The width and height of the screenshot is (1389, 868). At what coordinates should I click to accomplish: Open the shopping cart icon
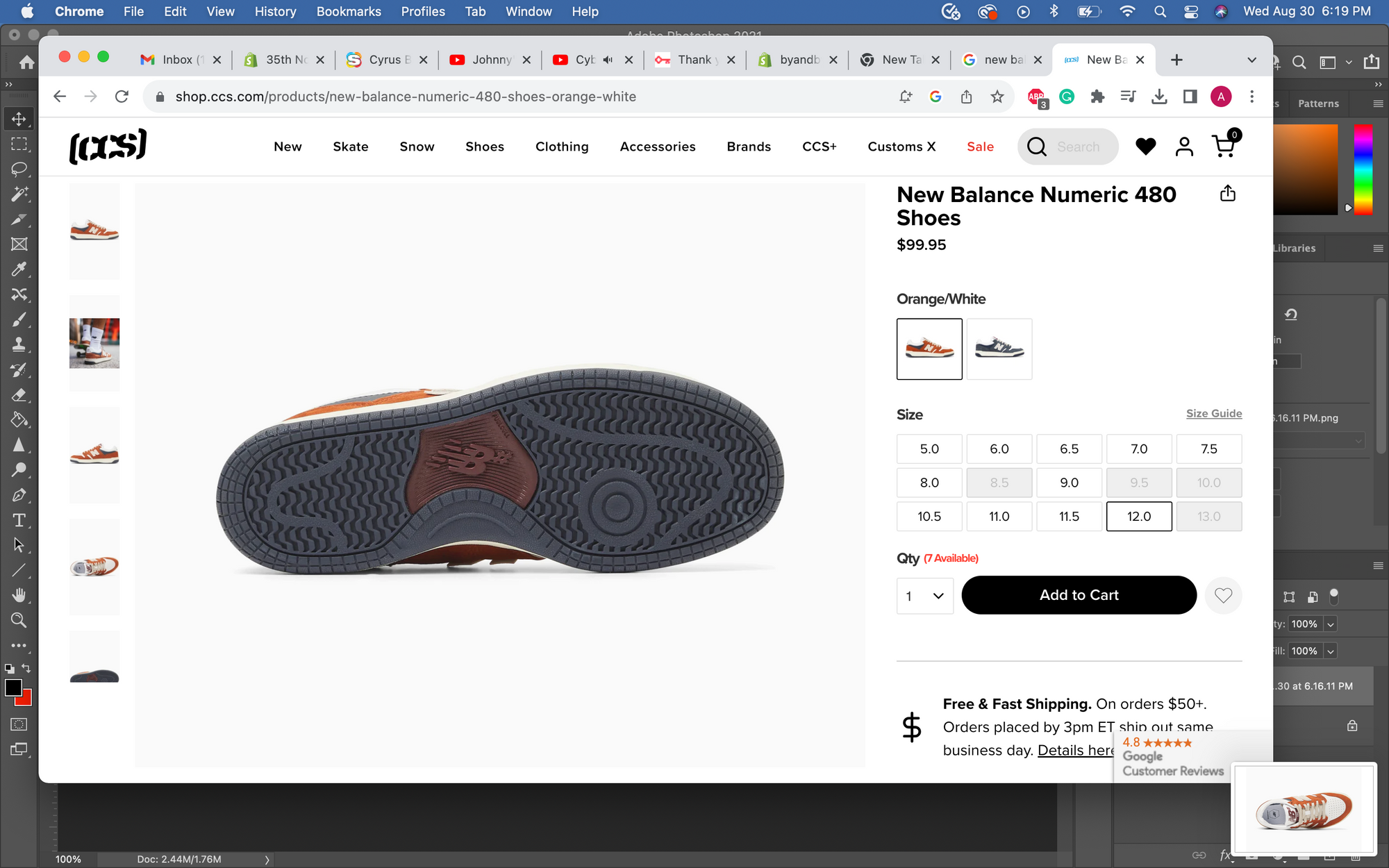coord(1224,146)
